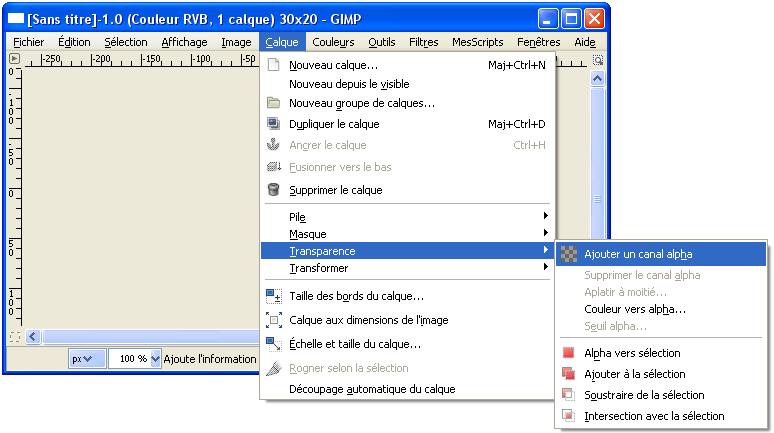Open the Sélection menu
This screenshot has width=774, height=433.
pos(126,42)
